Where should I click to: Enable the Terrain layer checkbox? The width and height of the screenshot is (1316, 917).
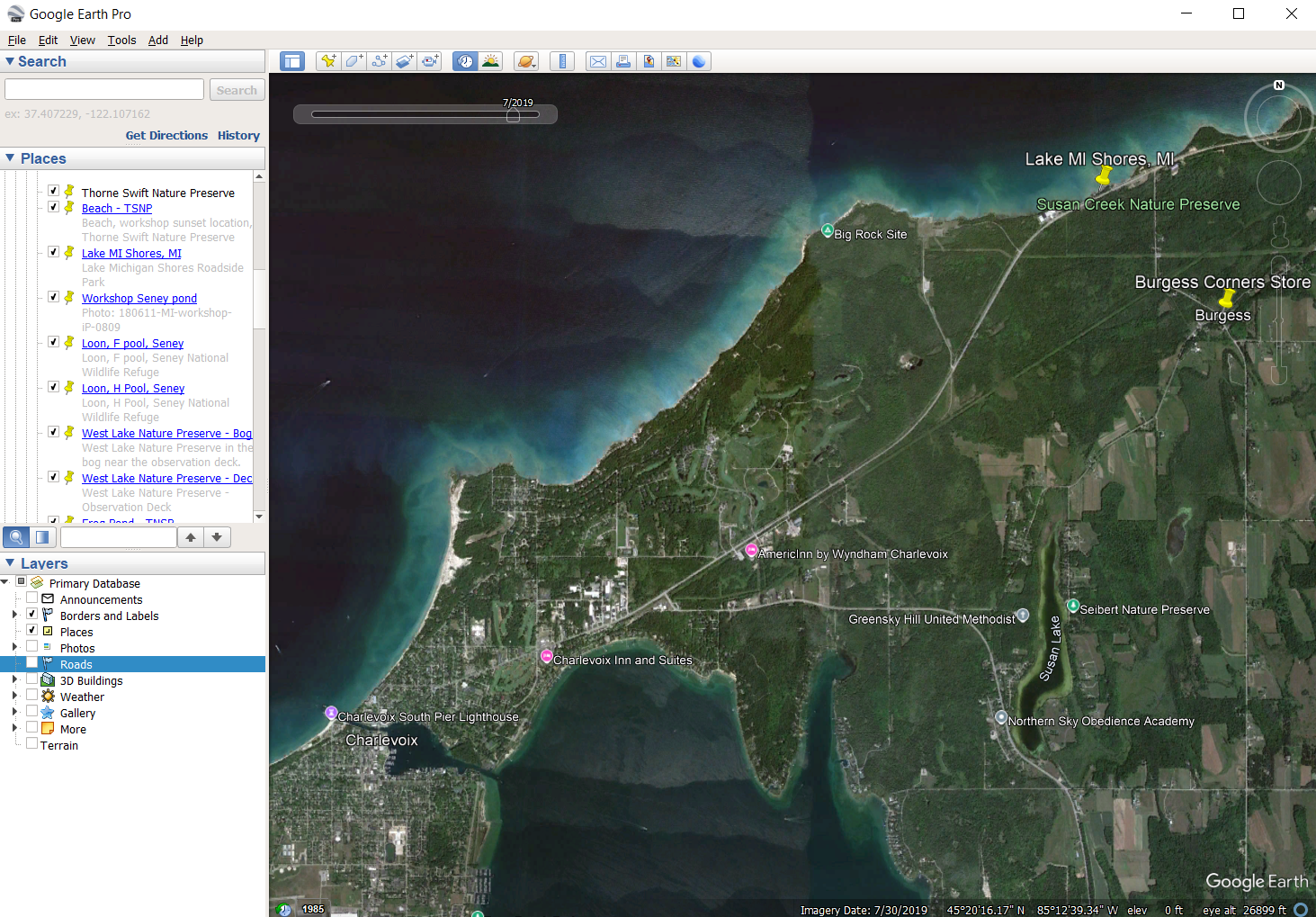coord(31,743)
